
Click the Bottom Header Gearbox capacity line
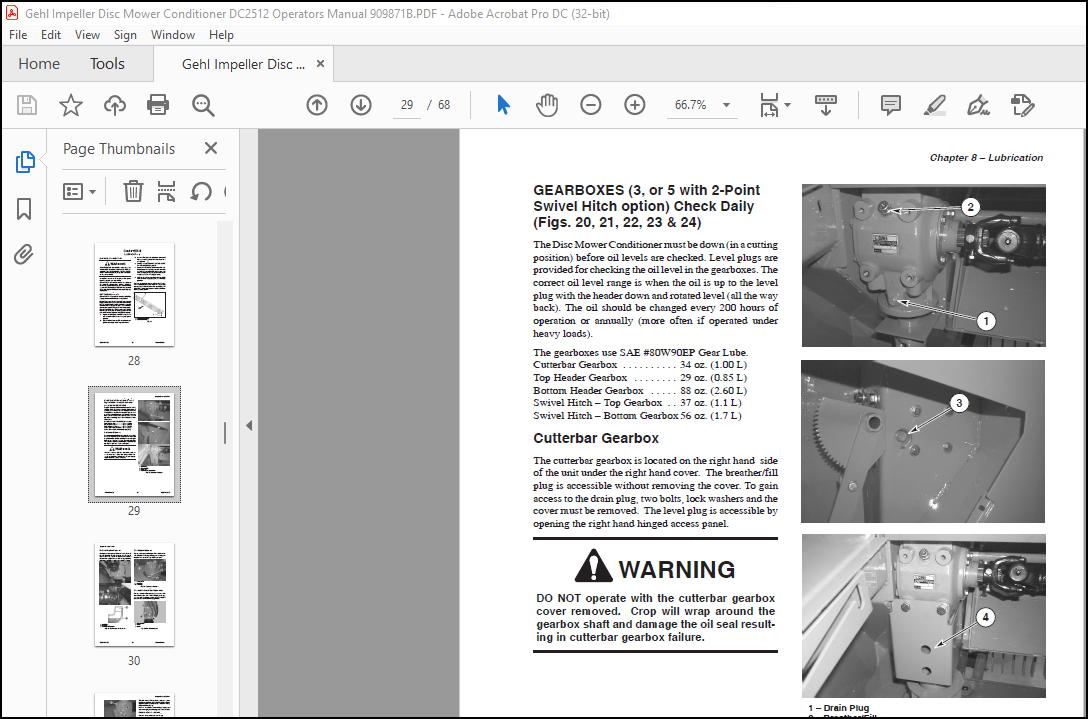coord(640,390)
